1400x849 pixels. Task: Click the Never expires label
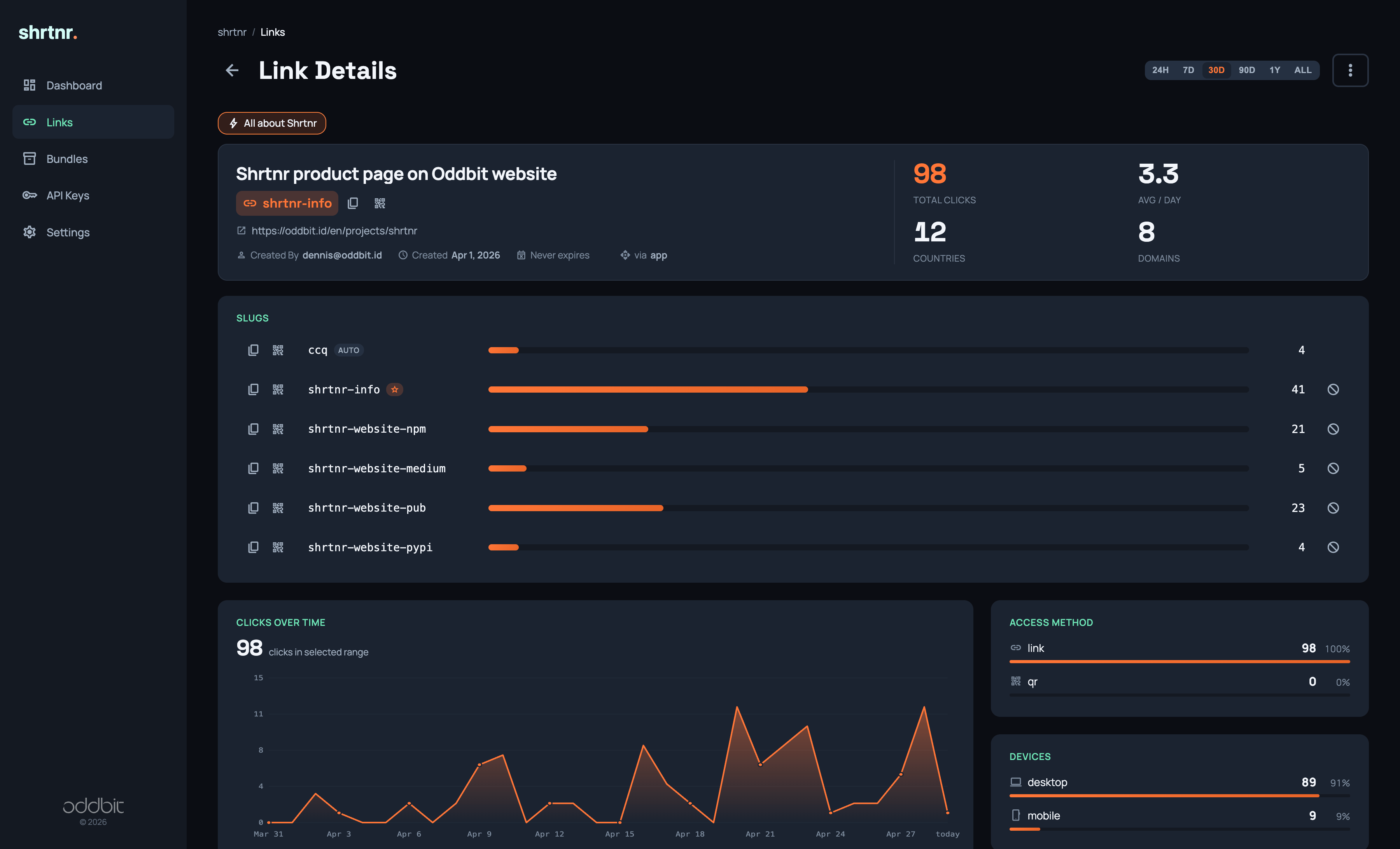point(560,255)
